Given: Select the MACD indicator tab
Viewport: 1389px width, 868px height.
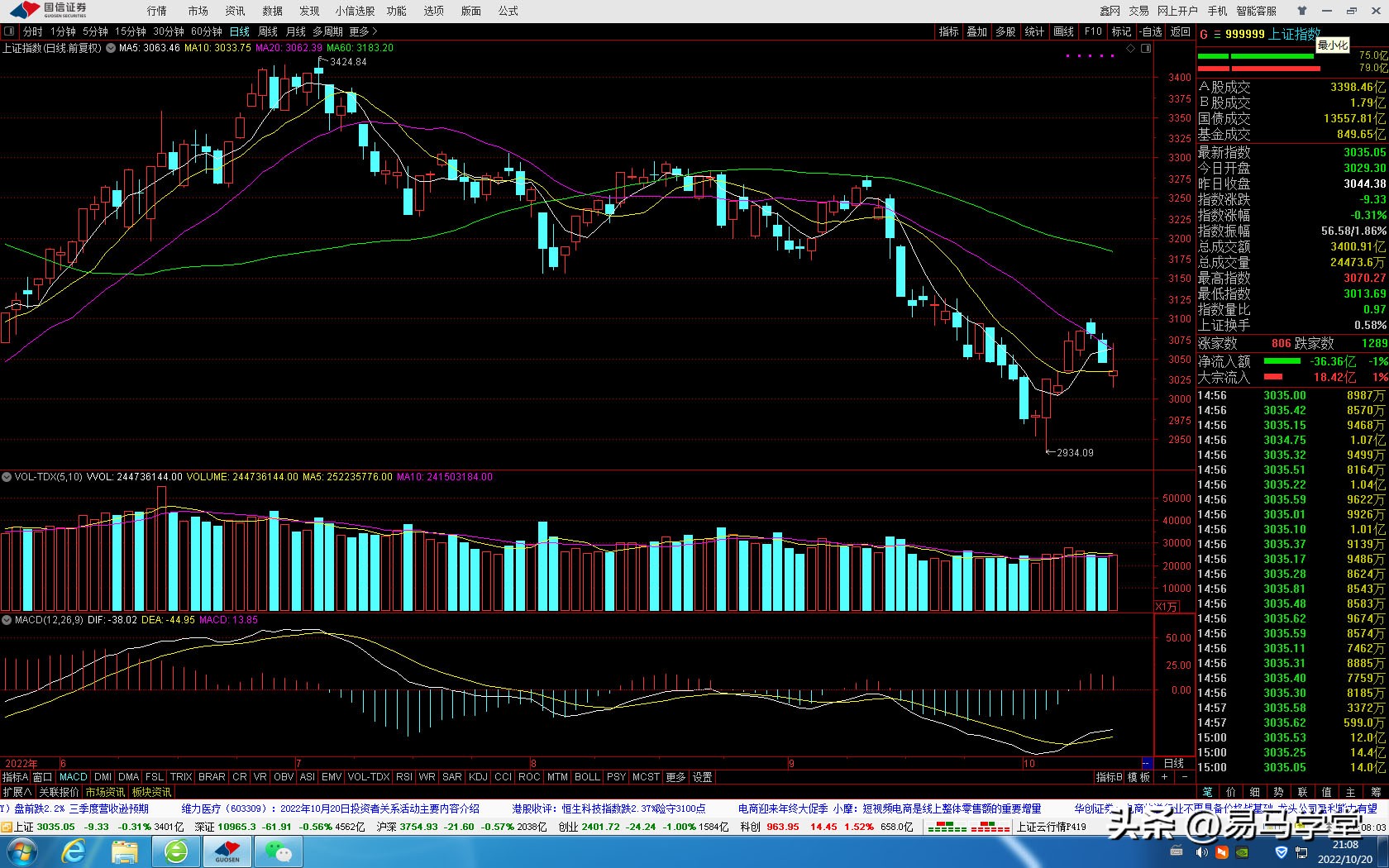Looking at the screenshot, I should (73, 777).
